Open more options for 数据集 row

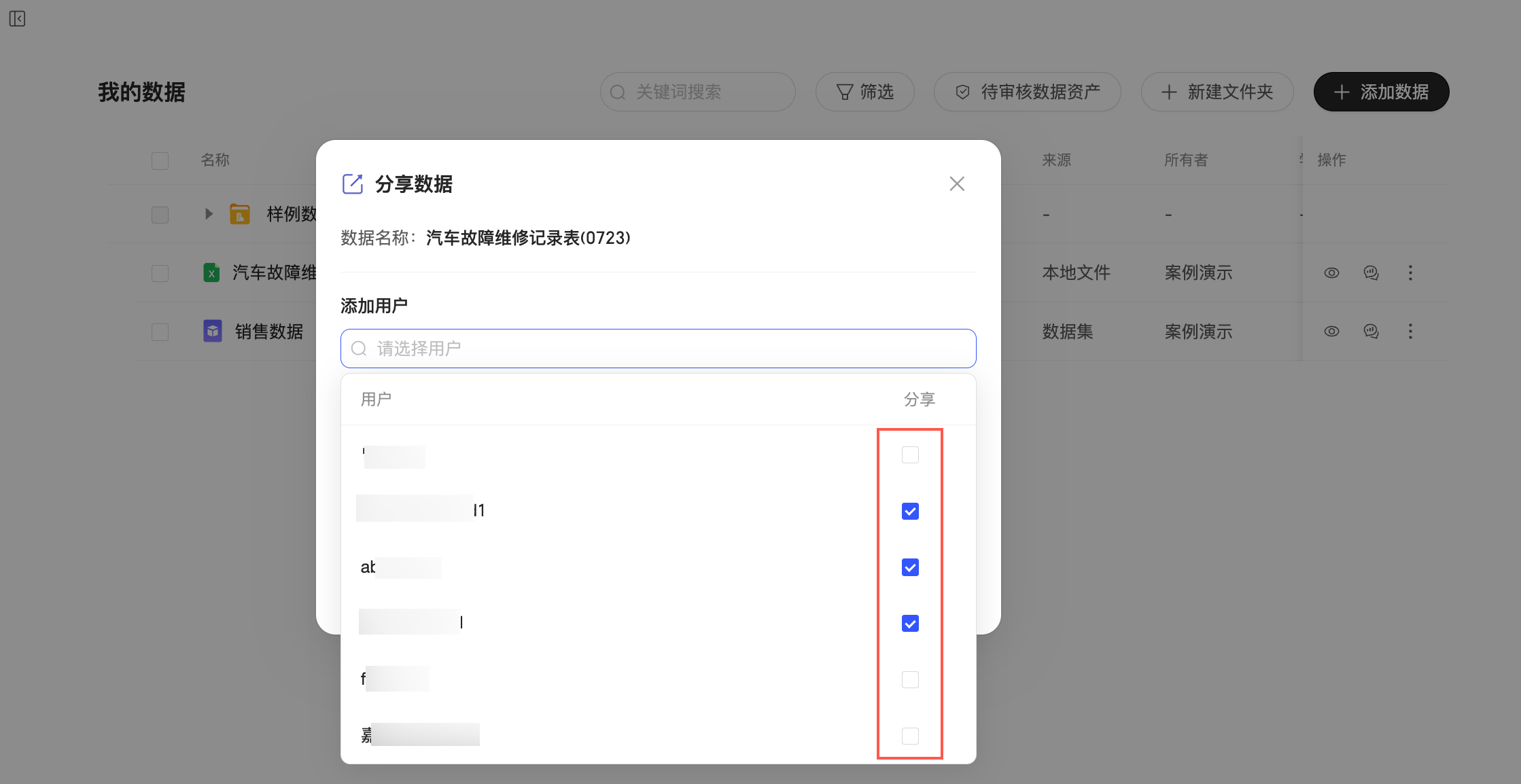point(1410,331)
